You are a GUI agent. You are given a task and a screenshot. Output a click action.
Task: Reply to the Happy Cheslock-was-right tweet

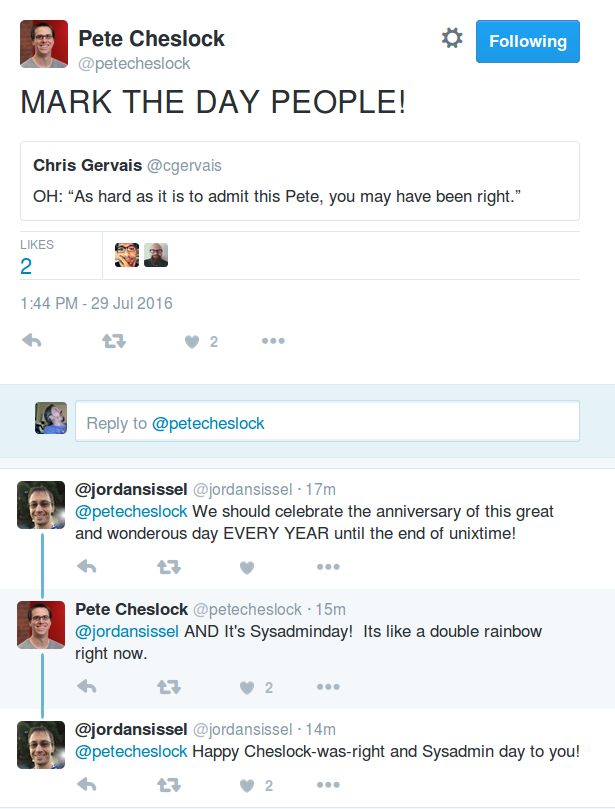pos(87,785)
